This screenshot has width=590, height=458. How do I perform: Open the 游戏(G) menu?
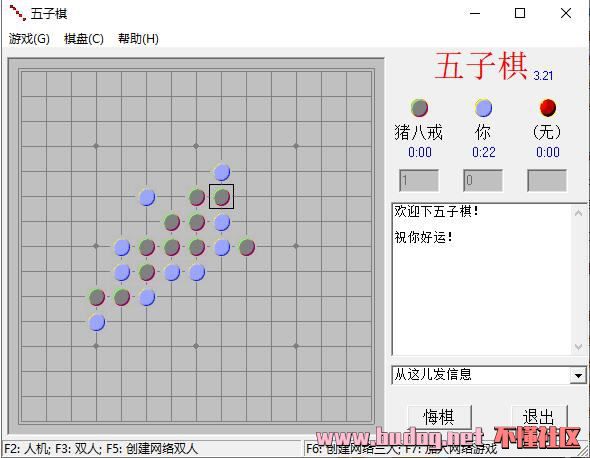[29, 39]
